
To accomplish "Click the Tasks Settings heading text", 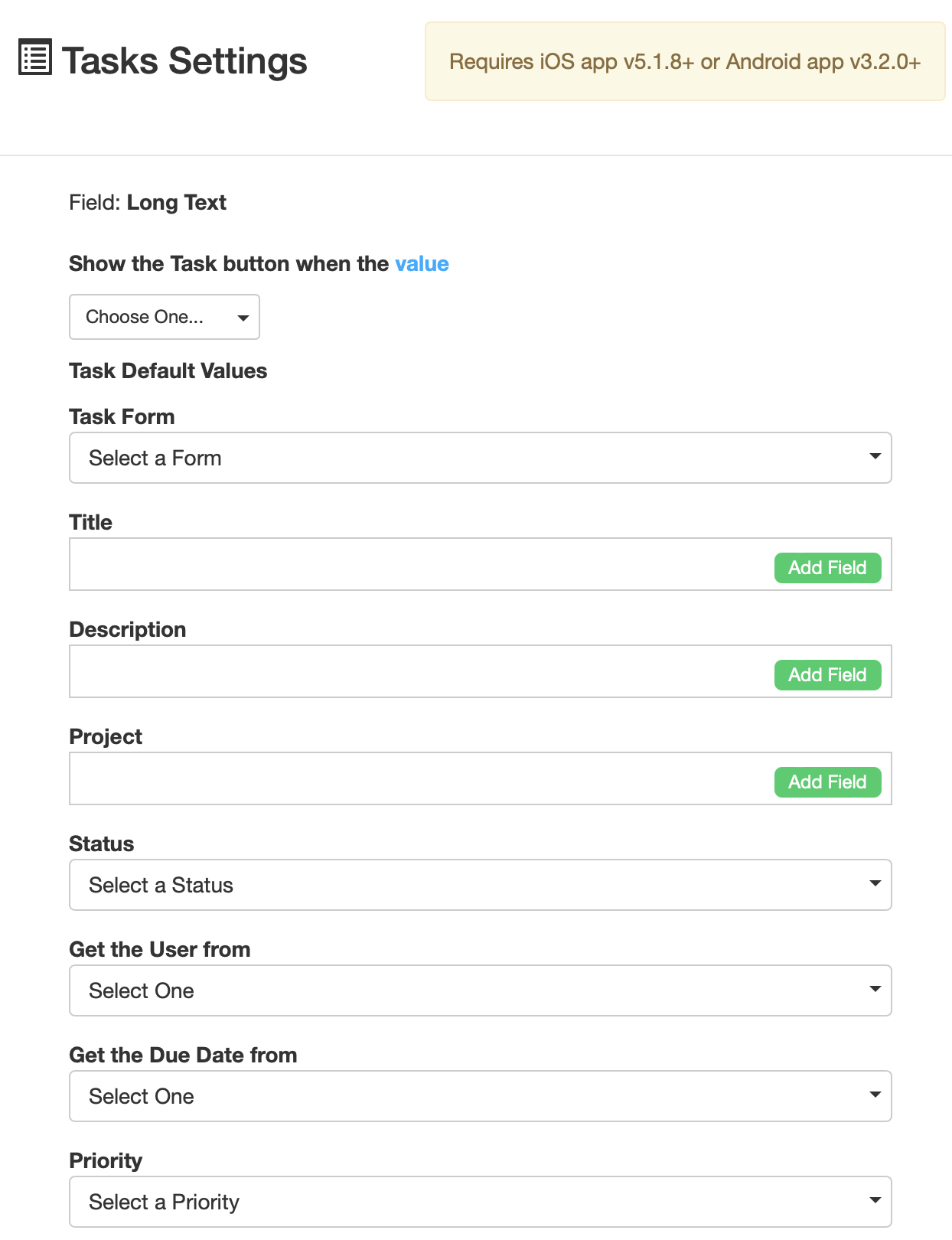I will 184,60.
